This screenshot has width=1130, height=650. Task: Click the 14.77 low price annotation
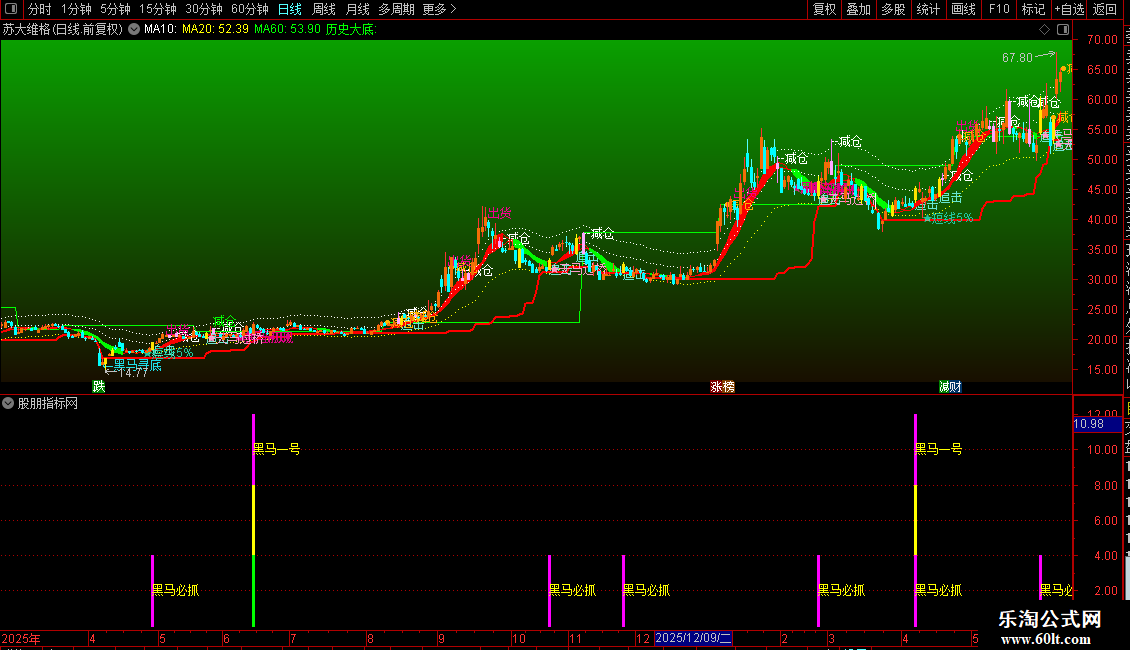[x=133, y=373]
